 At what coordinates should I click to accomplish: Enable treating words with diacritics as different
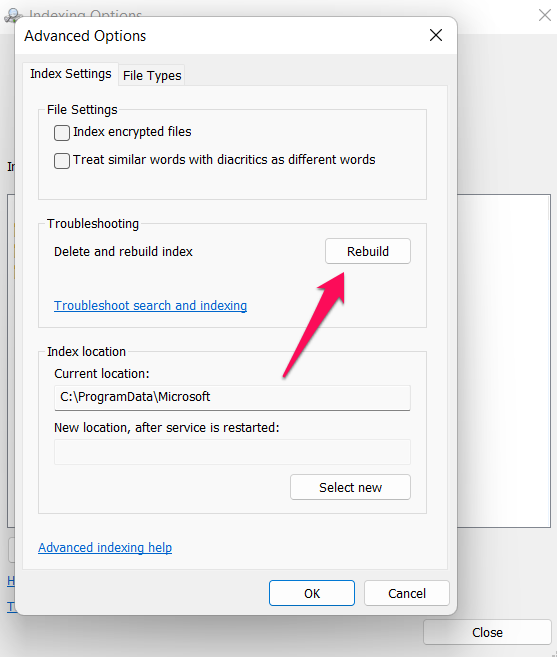pyautogui.click(x=62, y=161)
